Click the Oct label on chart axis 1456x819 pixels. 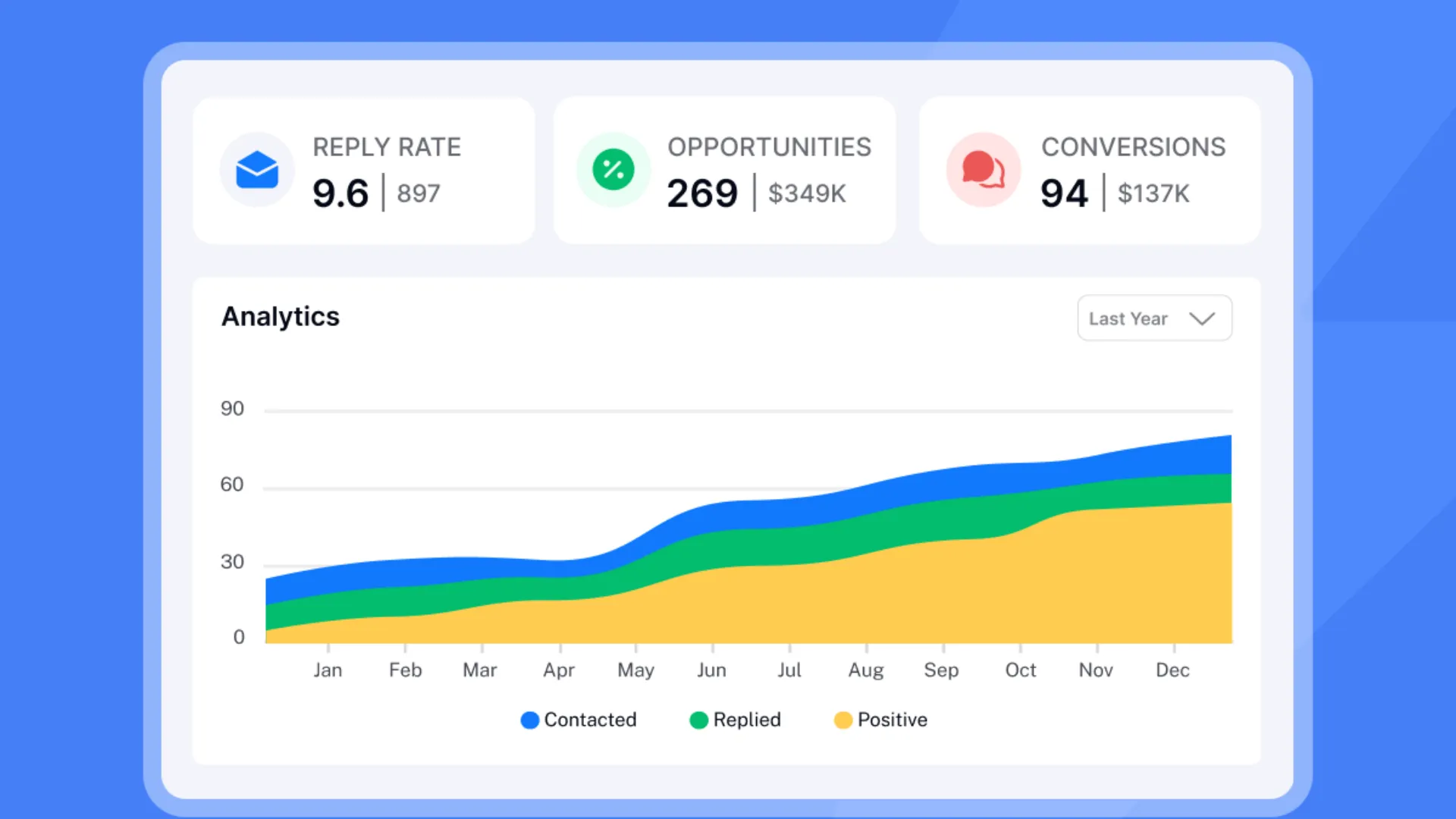1021,670
